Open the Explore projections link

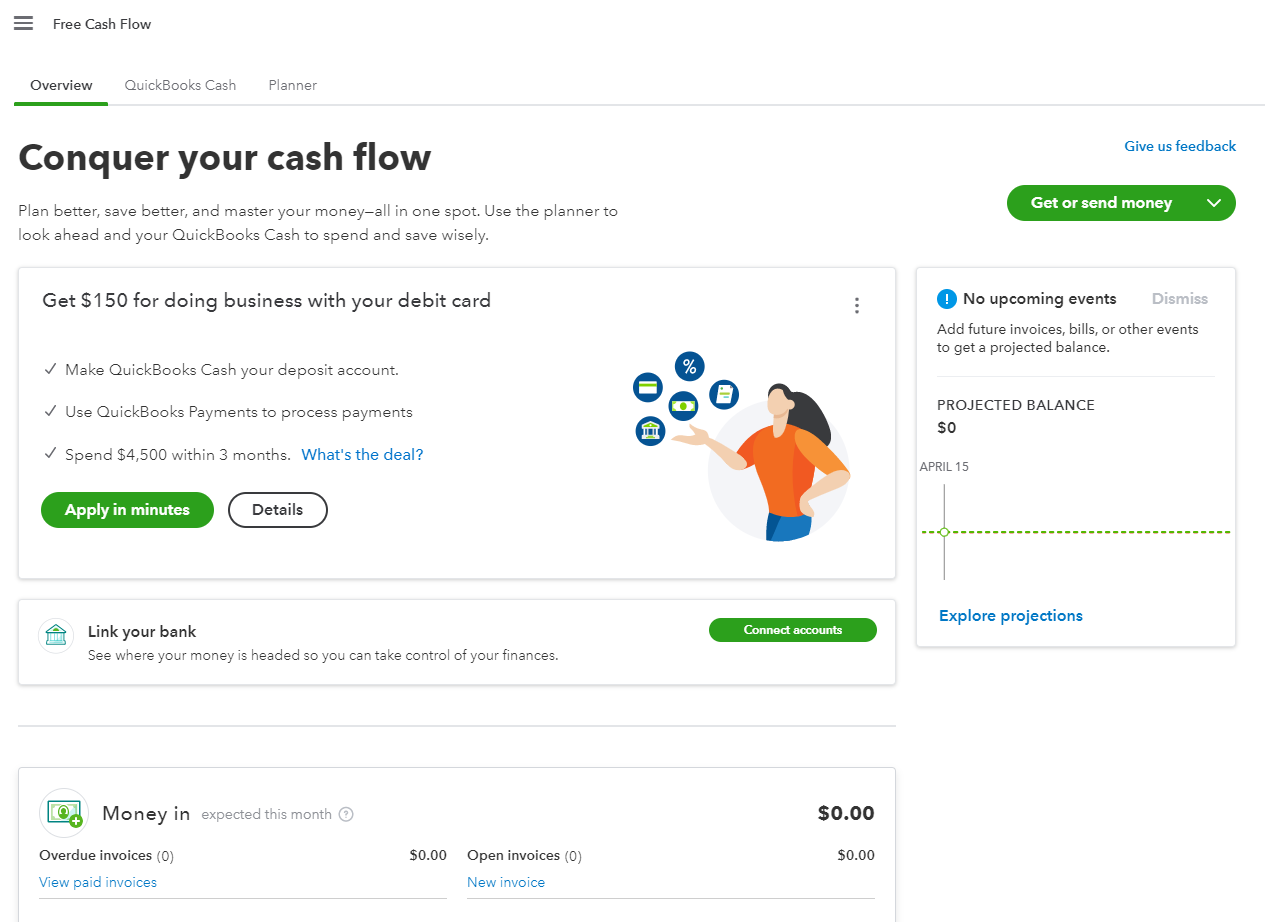[x=1010, y=616]
